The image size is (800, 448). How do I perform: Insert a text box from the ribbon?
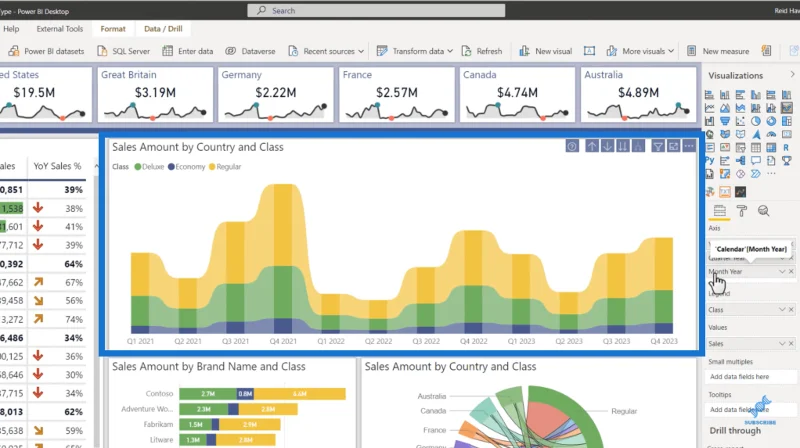(x=589, y=51)
